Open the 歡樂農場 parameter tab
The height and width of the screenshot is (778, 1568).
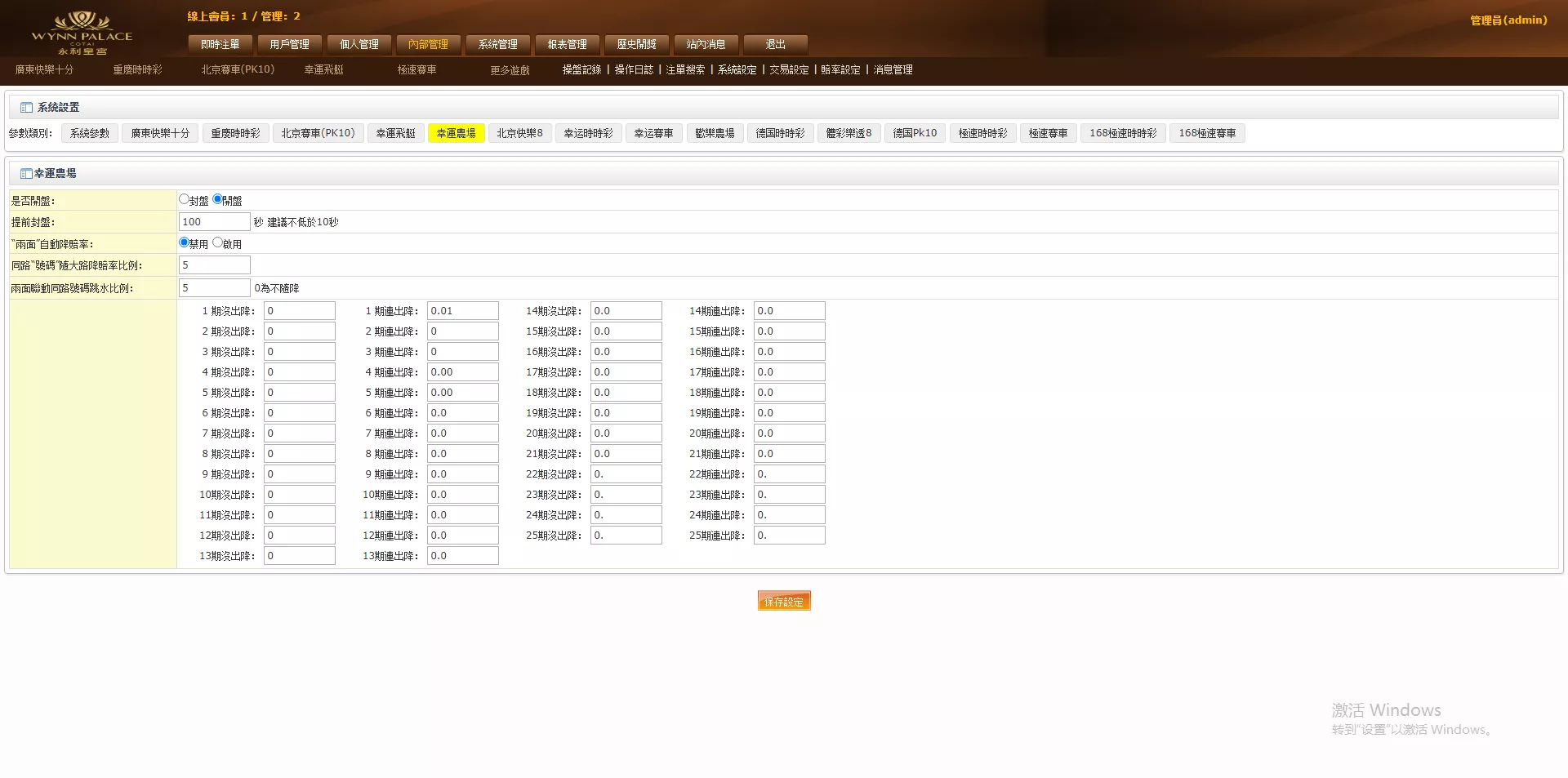coord(715,132)
